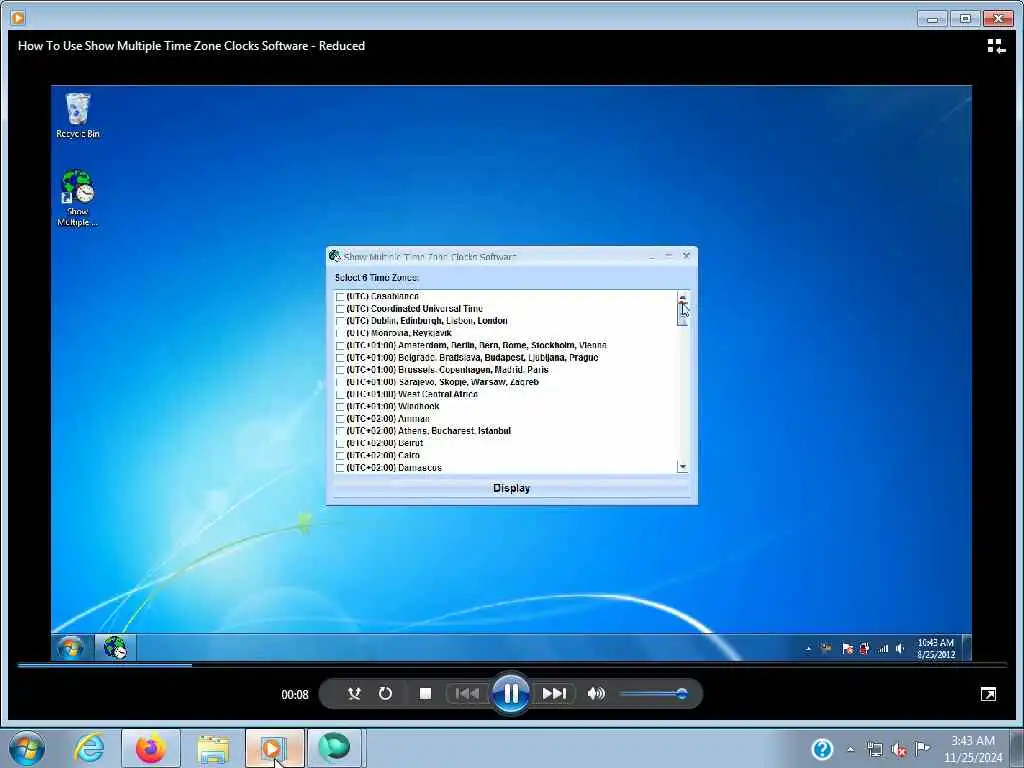The width and height of the screenshot is (1024, 768).
Task: Check the Coordinated Universal Time box
Action: click(x=340, y=309)
